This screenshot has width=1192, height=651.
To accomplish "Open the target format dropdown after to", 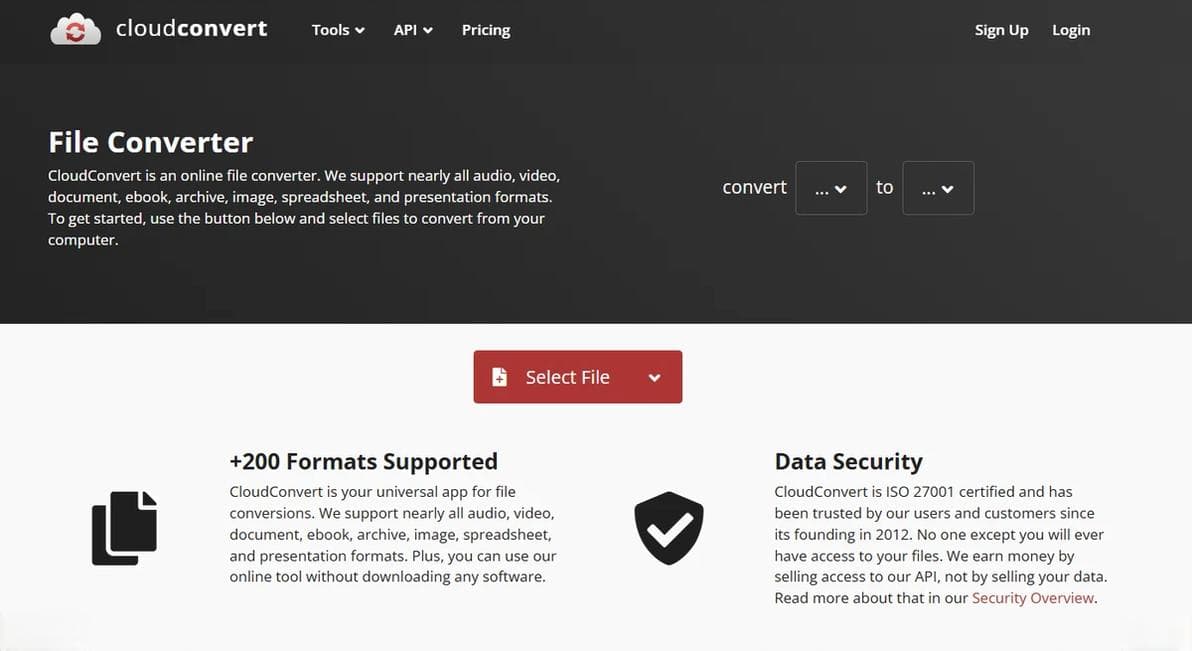I will [x=938, y=188].
